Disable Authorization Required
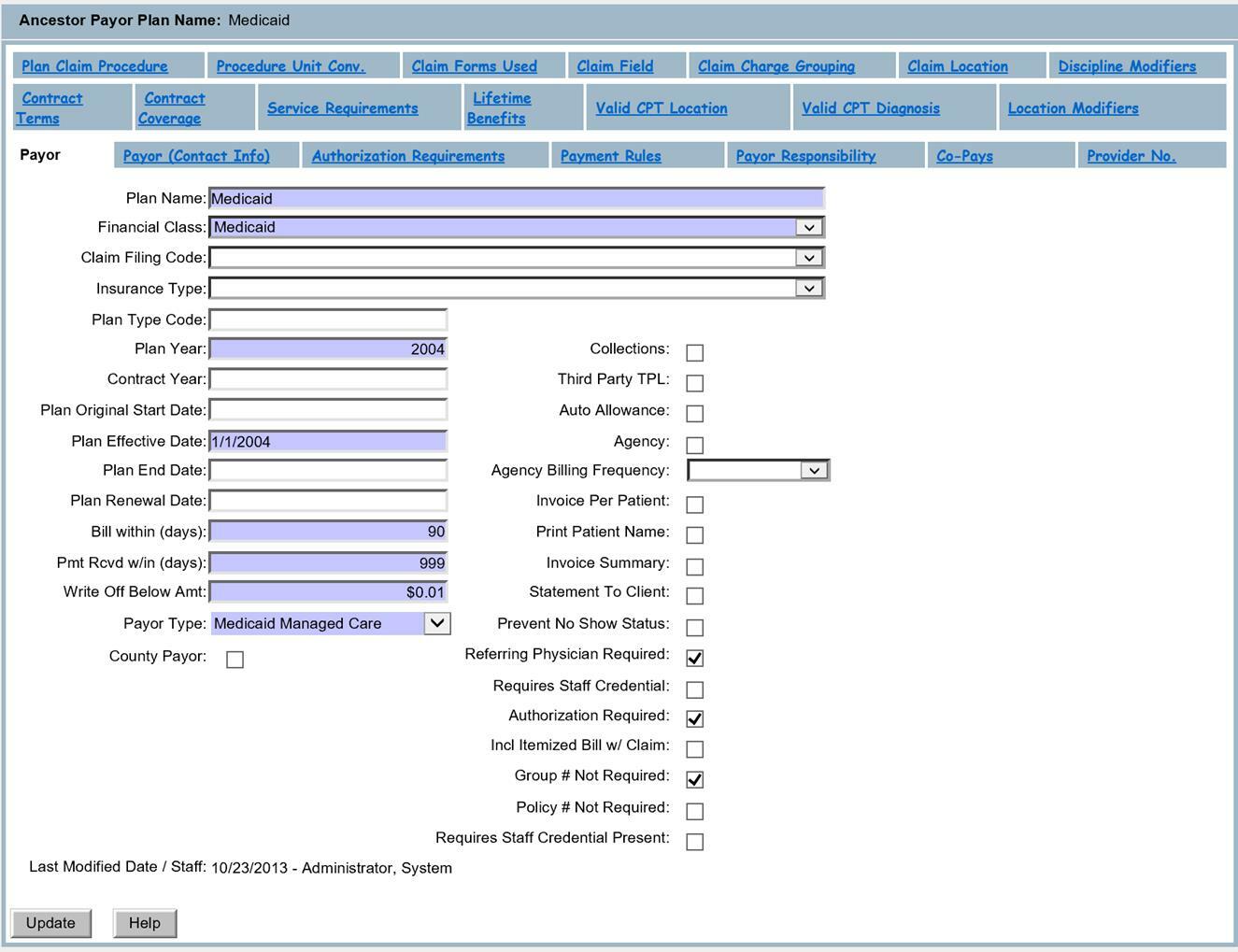The height and width of the screenshot is (952, 1238). point(694,718)
